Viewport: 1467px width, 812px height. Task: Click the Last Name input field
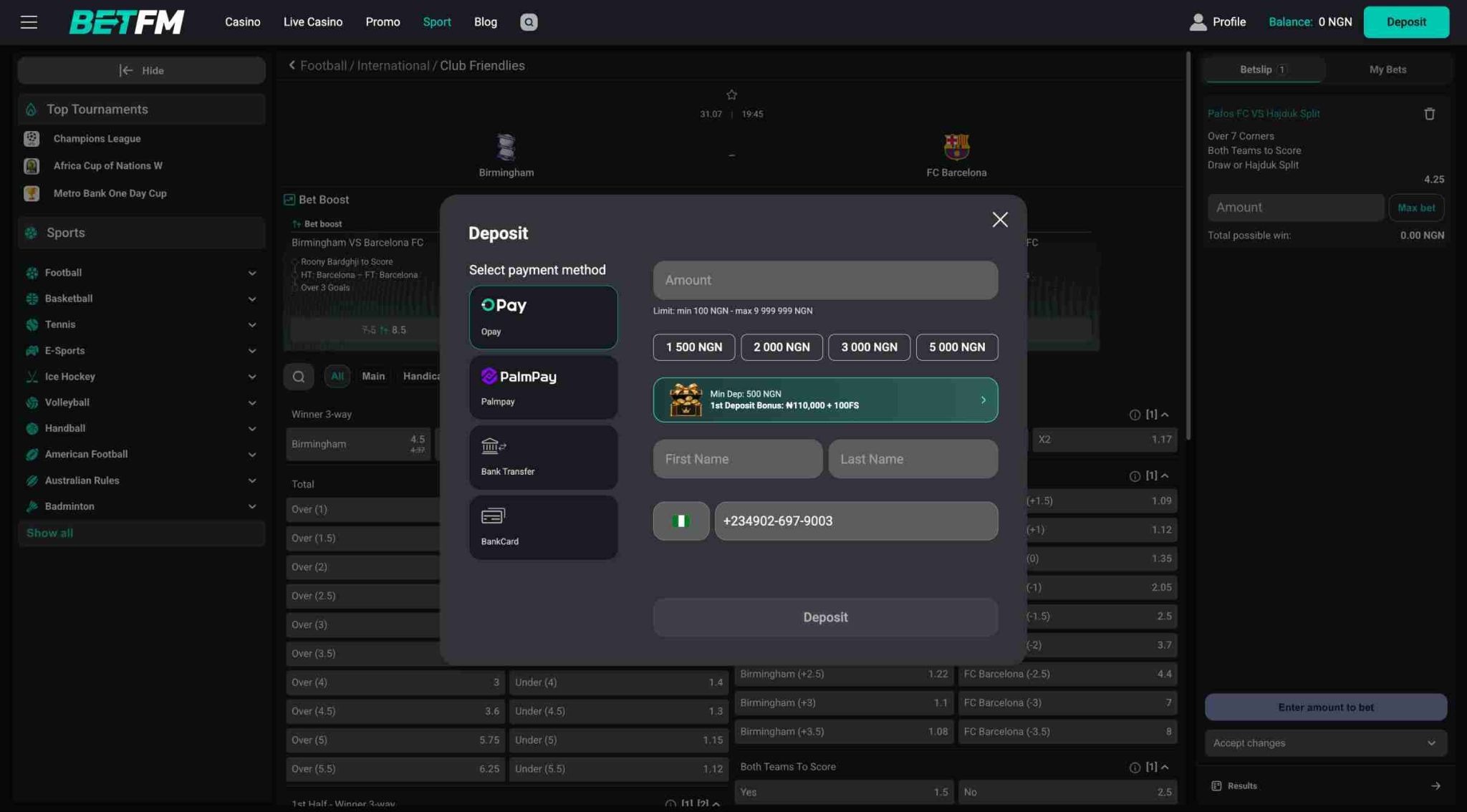pos(913,459)
